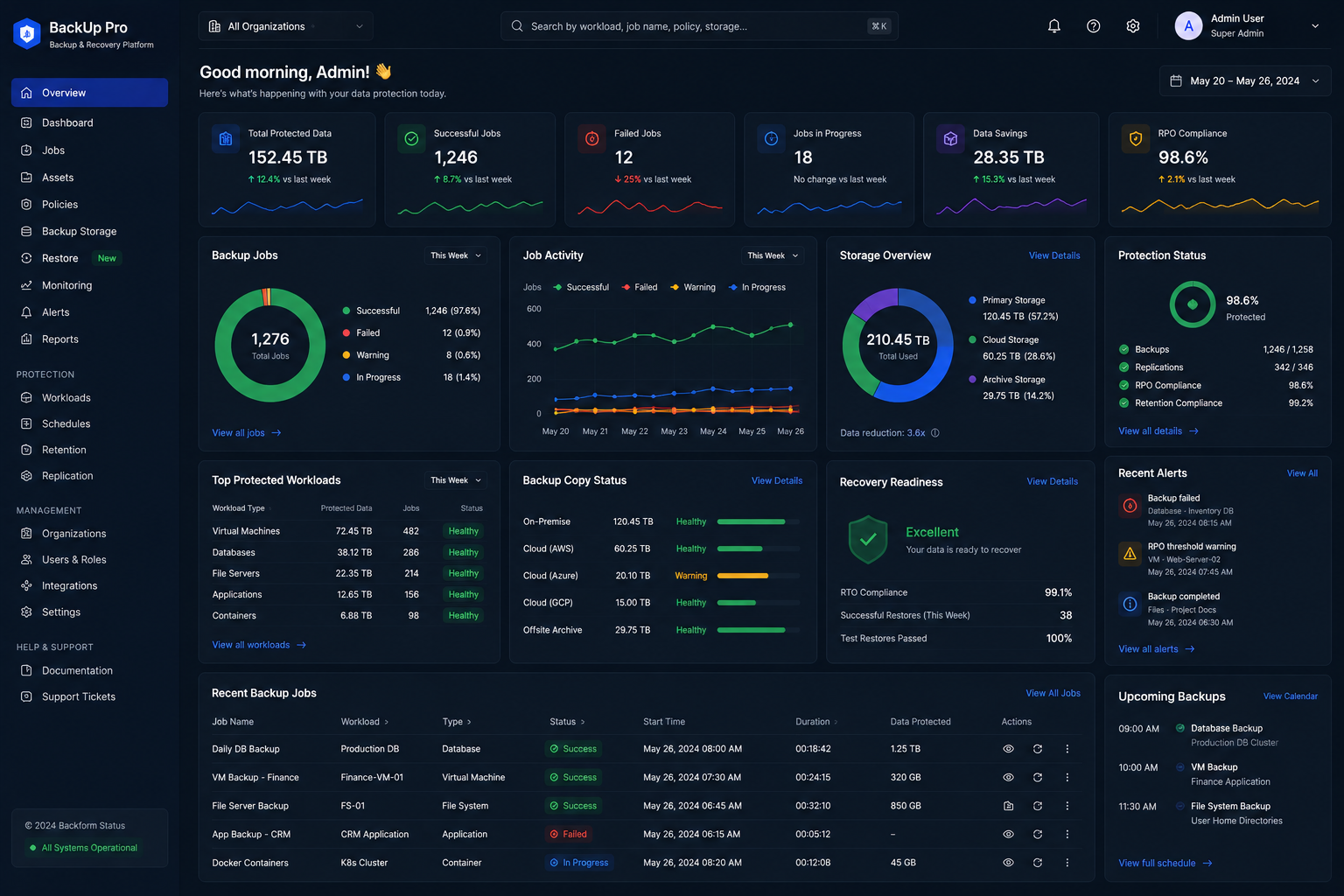Screen dimensions: 1344x896
Task: Click the View all jobs link
Action: pos(246,433)
